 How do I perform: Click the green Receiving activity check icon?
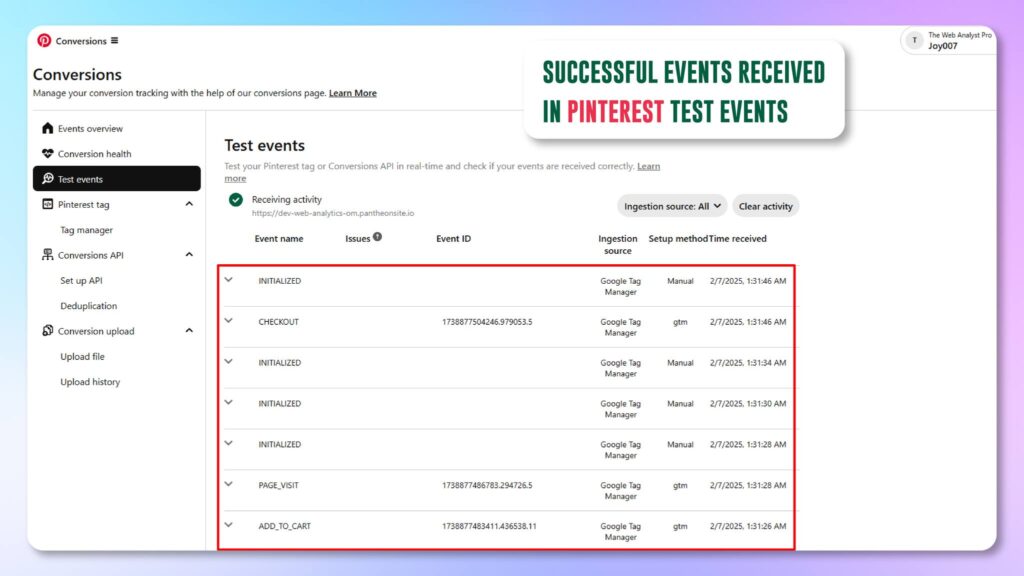point(236,200)
